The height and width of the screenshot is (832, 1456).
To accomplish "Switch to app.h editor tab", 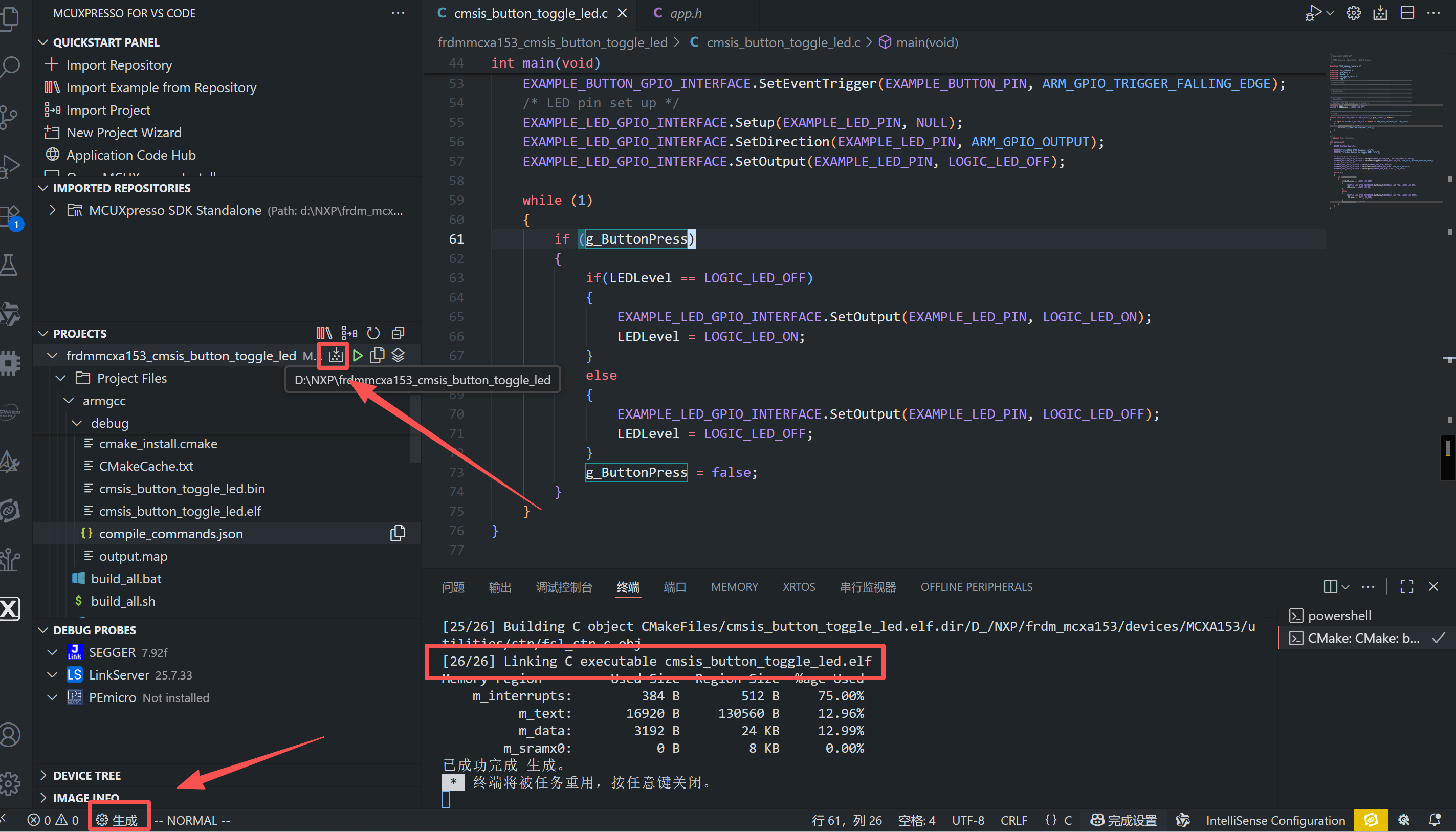I will coord(686,13).
